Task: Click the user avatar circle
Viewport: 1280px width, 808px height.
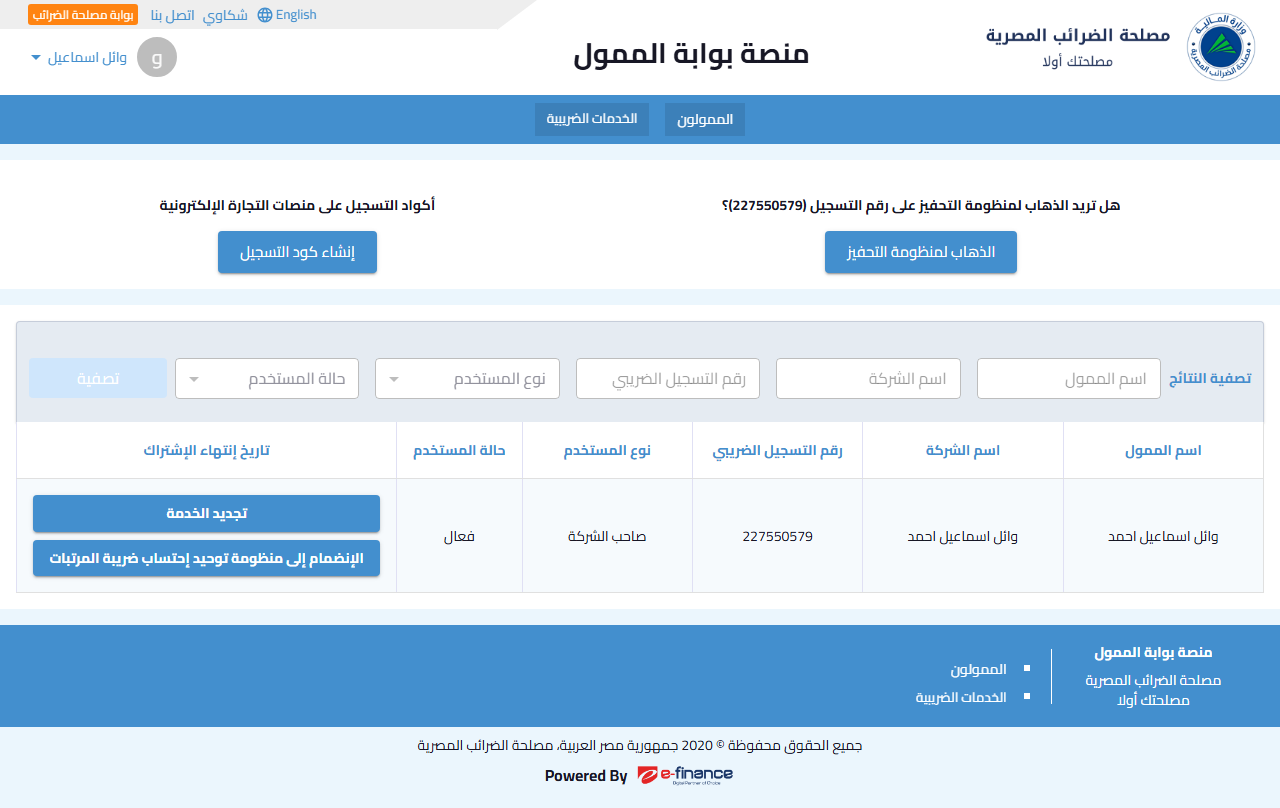Action: pyautogui.click(x=156, y=57)
